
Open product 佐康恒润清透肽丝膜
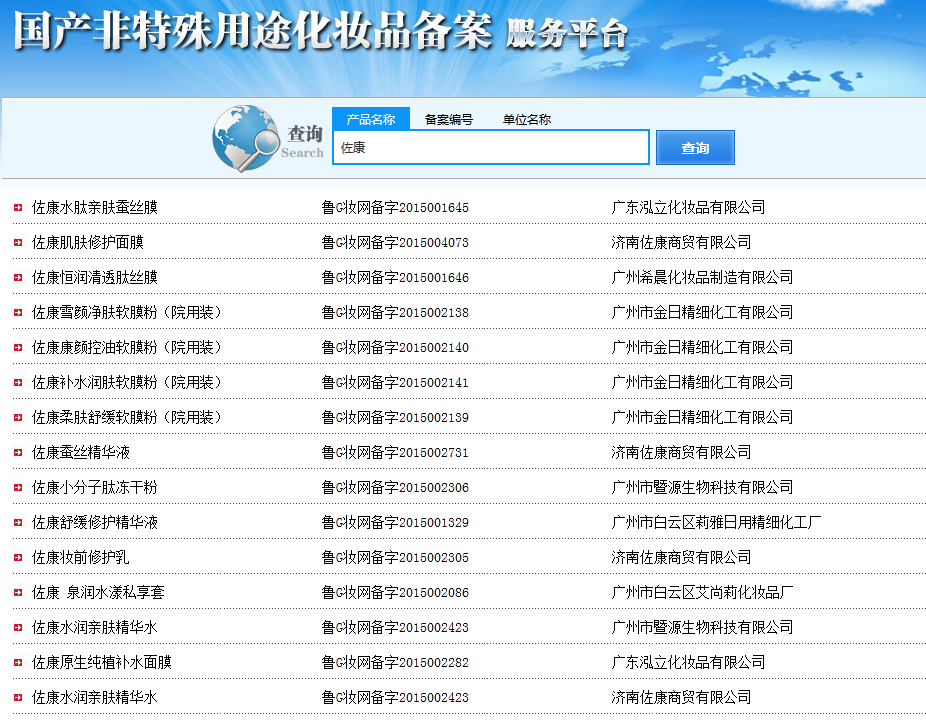(94, 277)
